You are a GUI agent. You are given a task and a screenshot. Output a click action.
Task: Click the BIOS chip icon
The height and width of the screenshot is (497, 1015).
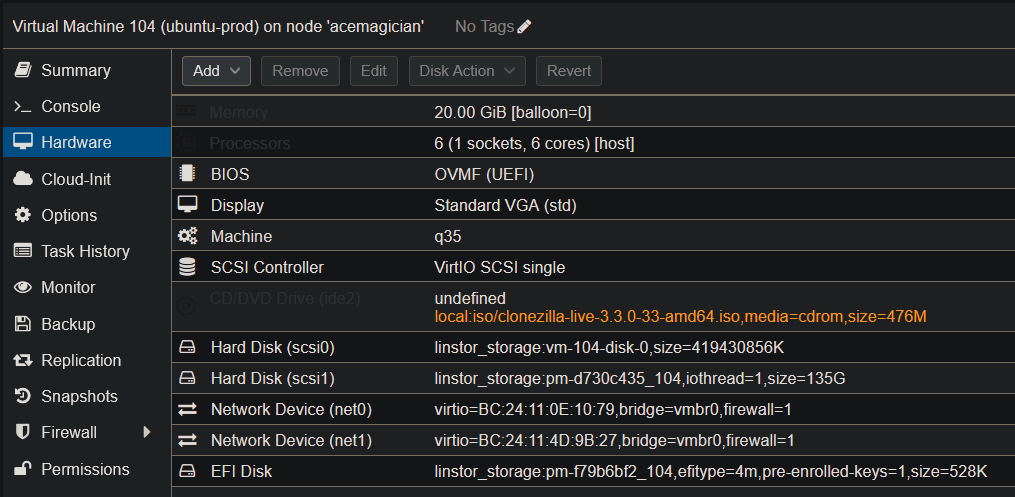[x=187, y=174]
